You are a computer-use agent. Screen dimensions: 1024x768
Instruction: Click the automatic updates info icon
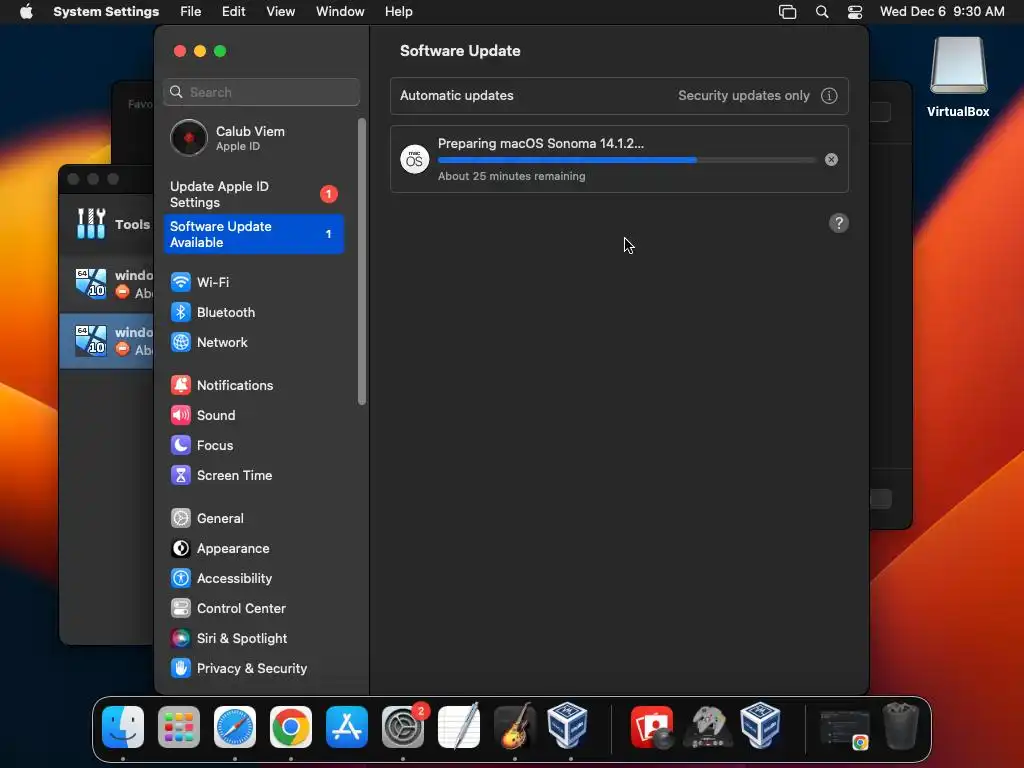pyautogui.click(x=829, y=96)
